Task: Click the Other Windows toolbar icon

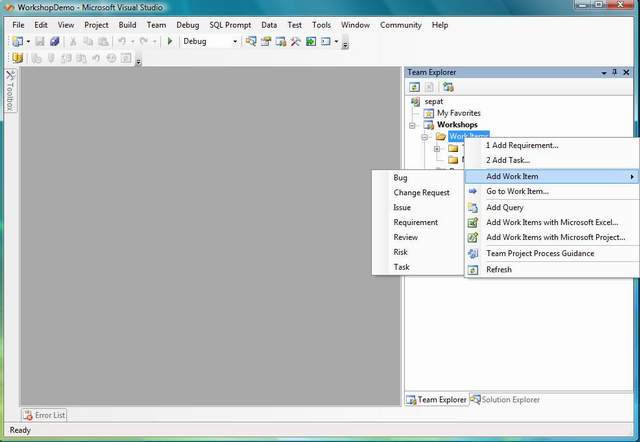Action: [x=326, y=41]
